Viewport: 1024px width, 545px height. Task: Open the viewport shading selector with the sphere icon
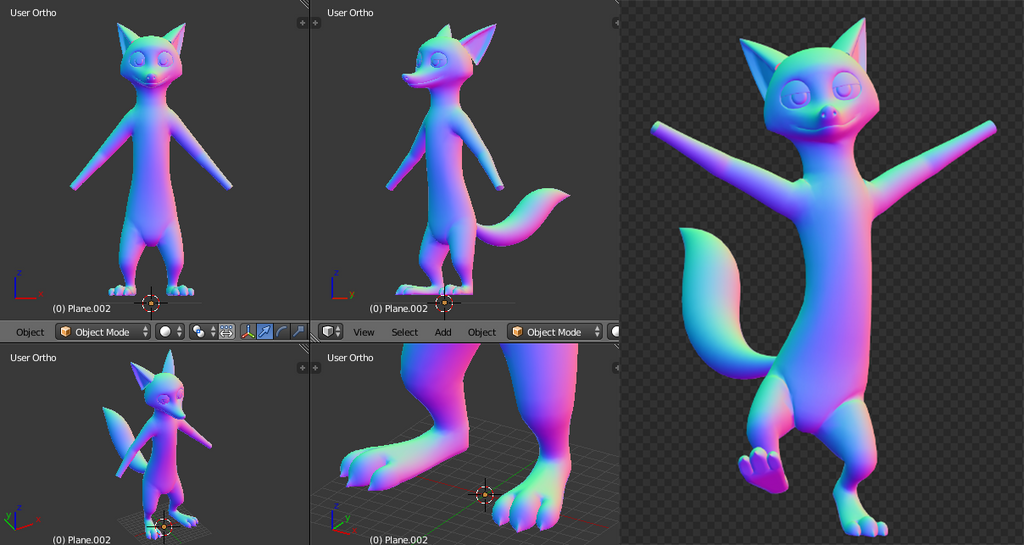click(170, 332)
